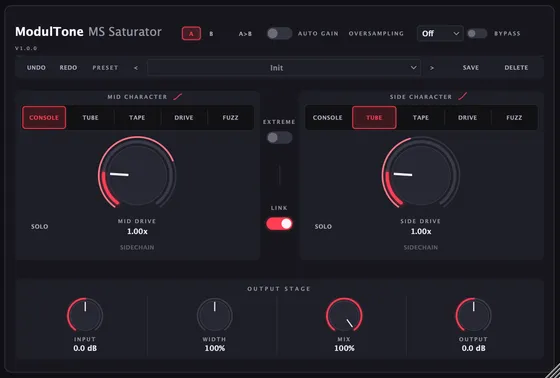
Task: Copy state with A>B button
Action: coord(245,34)
